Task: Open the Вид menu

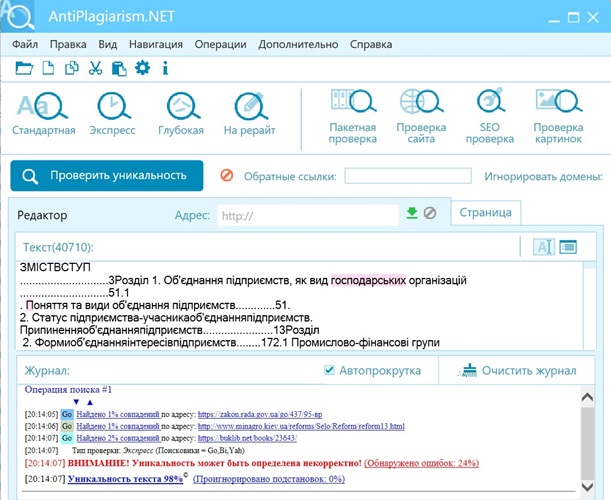Action: (108, 44)
